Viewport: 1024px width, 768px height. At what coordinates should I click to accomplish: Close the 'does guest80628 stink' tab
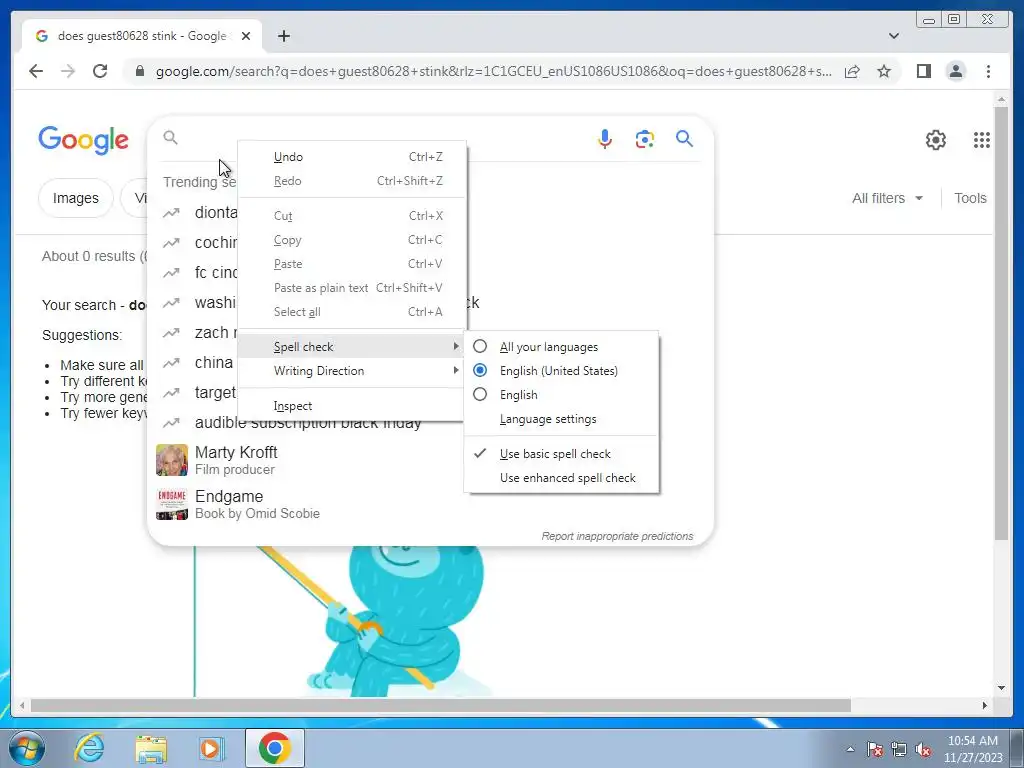(246, 36)
